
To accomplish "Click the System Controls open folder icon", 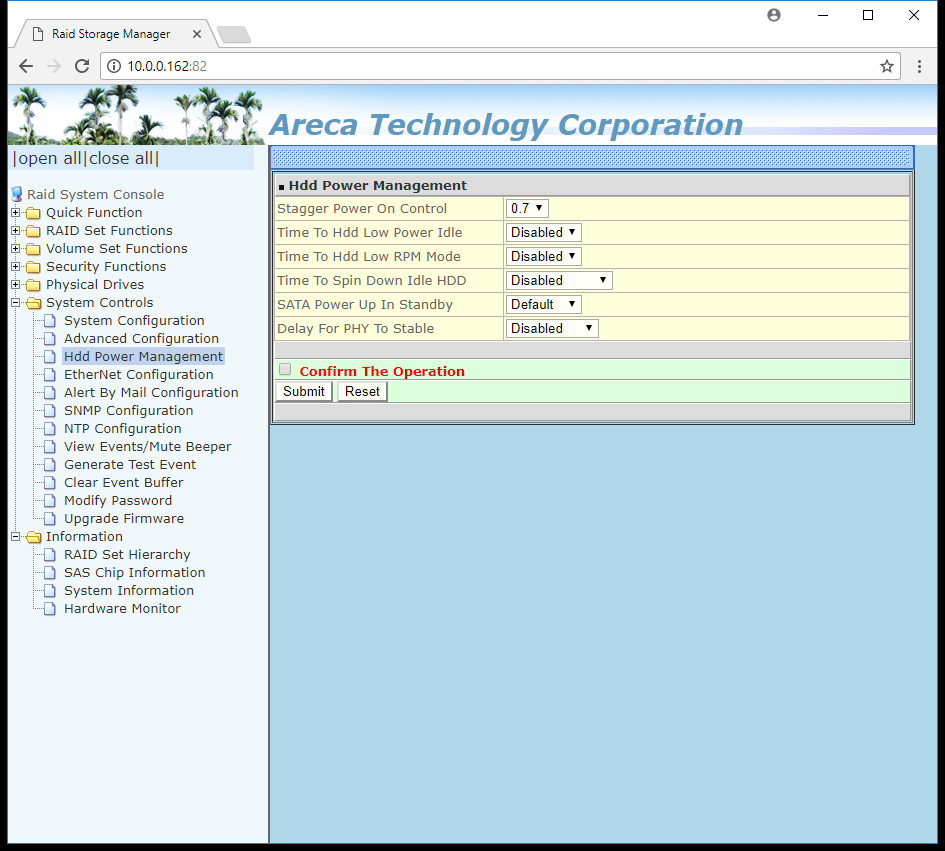I will coord(34,303).
